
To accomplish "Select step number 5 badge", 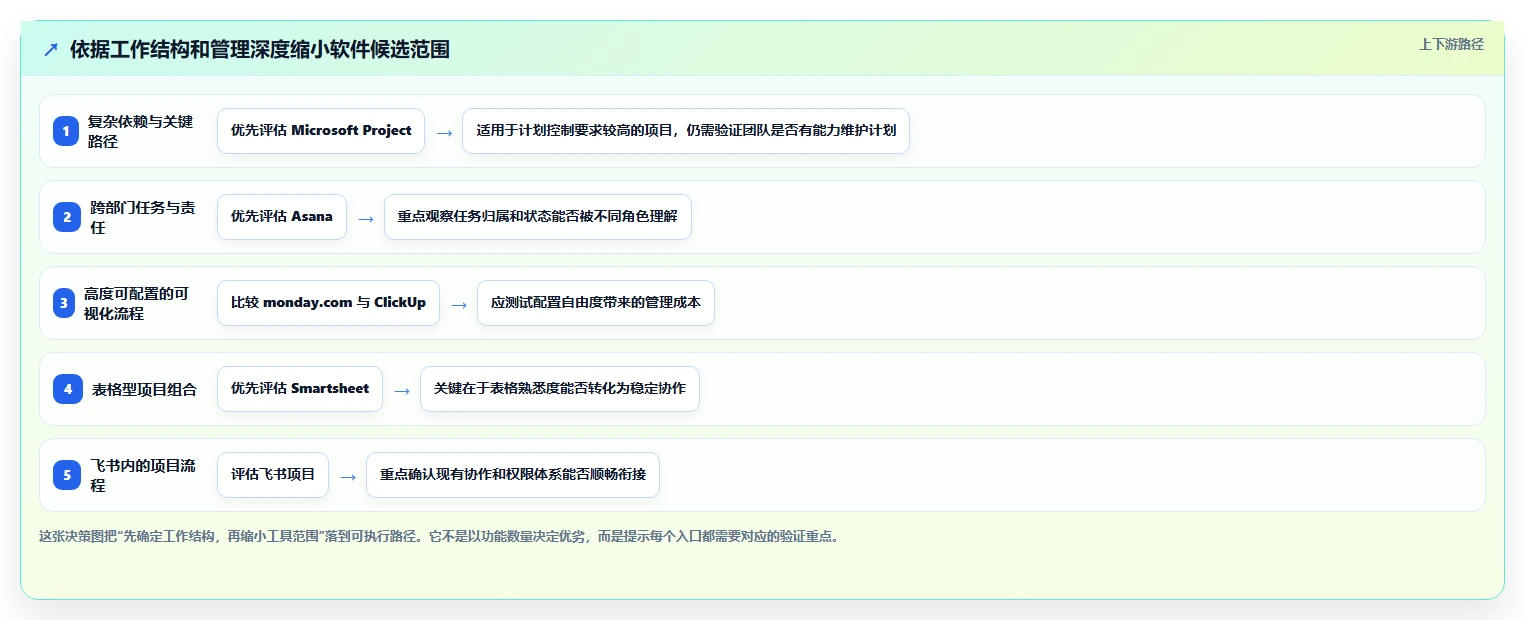I will (67, 475).
